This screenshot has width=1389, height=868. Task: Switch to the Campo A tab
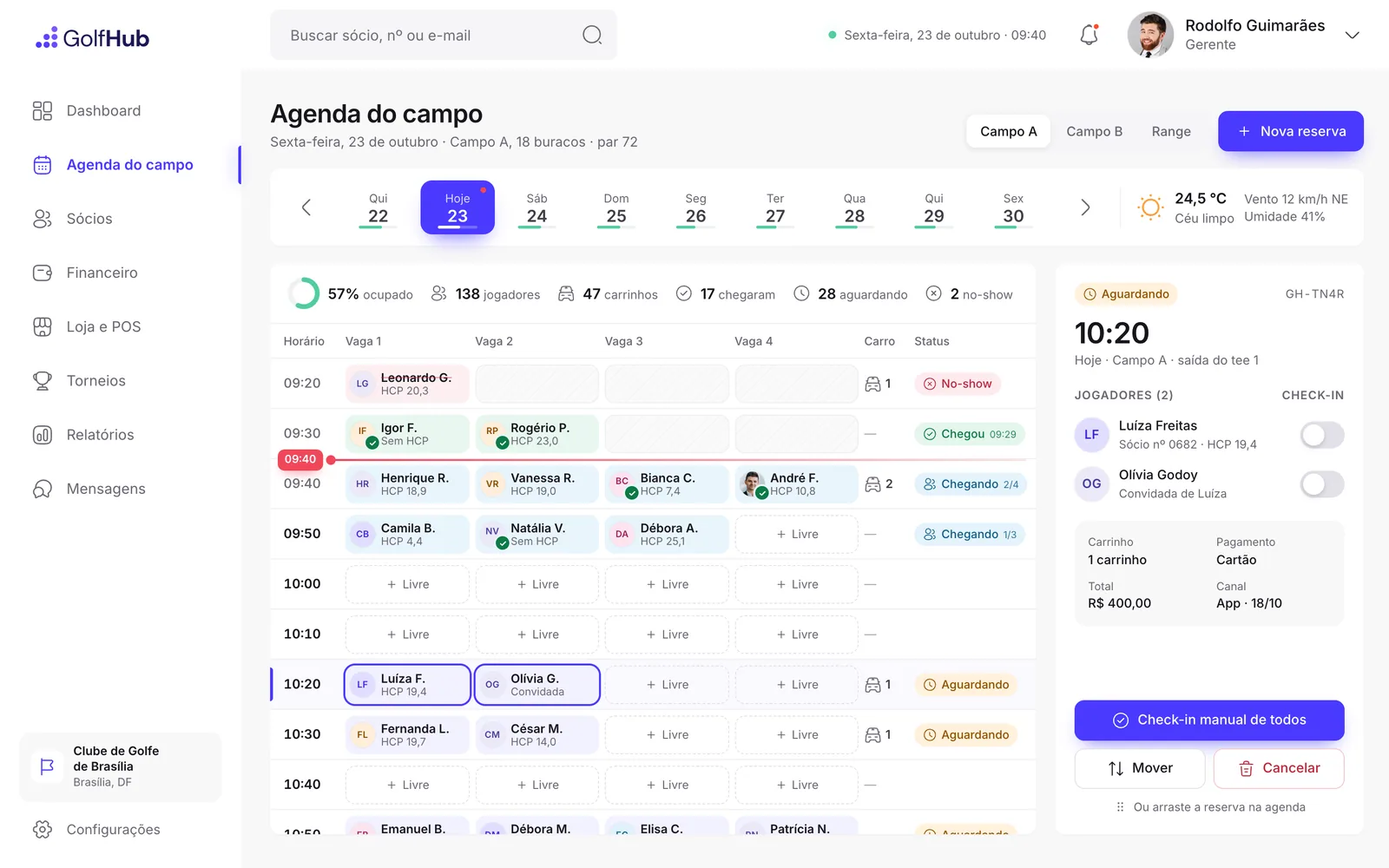(1008, 131)
